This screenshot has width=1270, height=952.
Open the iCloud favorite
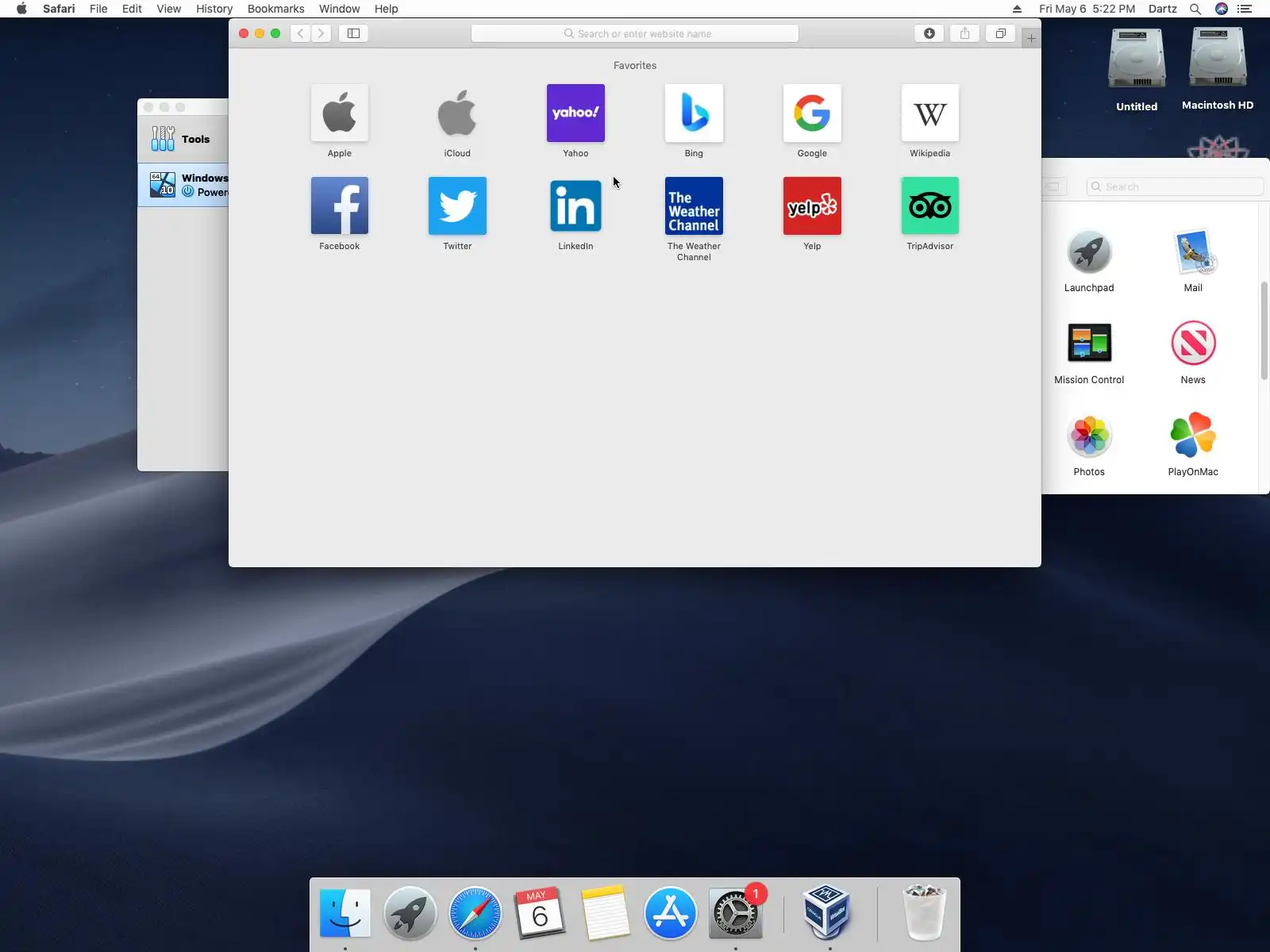tap(457, 113)
